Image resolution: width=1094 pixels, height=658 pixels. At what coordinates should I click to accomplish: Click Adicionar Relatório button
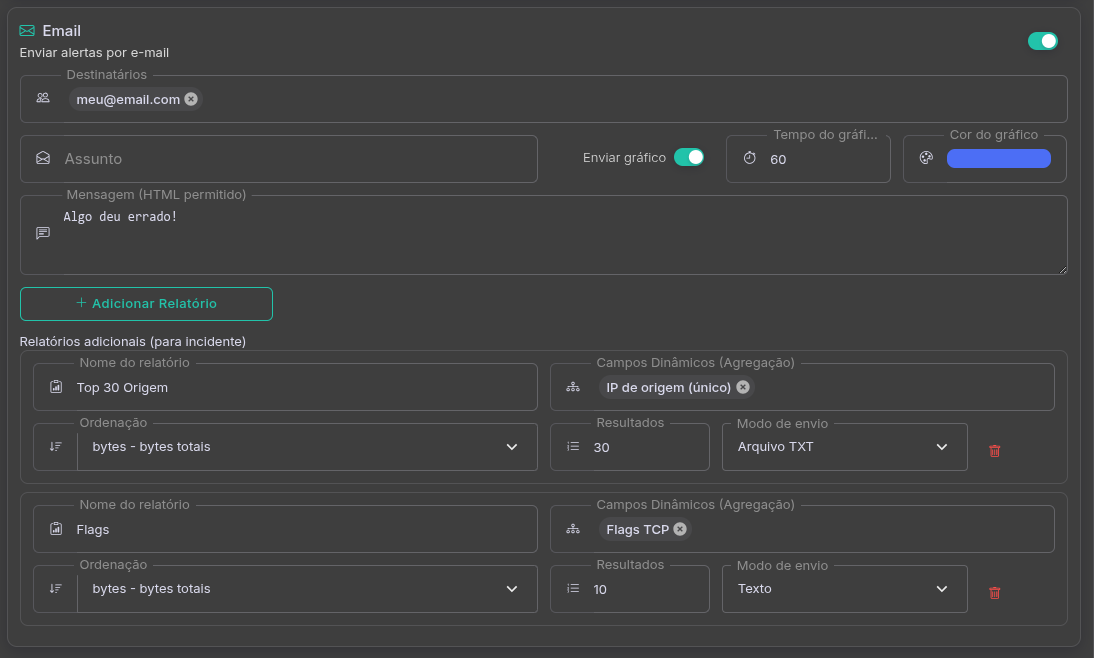pyautogui.click(x=146, y=304)
